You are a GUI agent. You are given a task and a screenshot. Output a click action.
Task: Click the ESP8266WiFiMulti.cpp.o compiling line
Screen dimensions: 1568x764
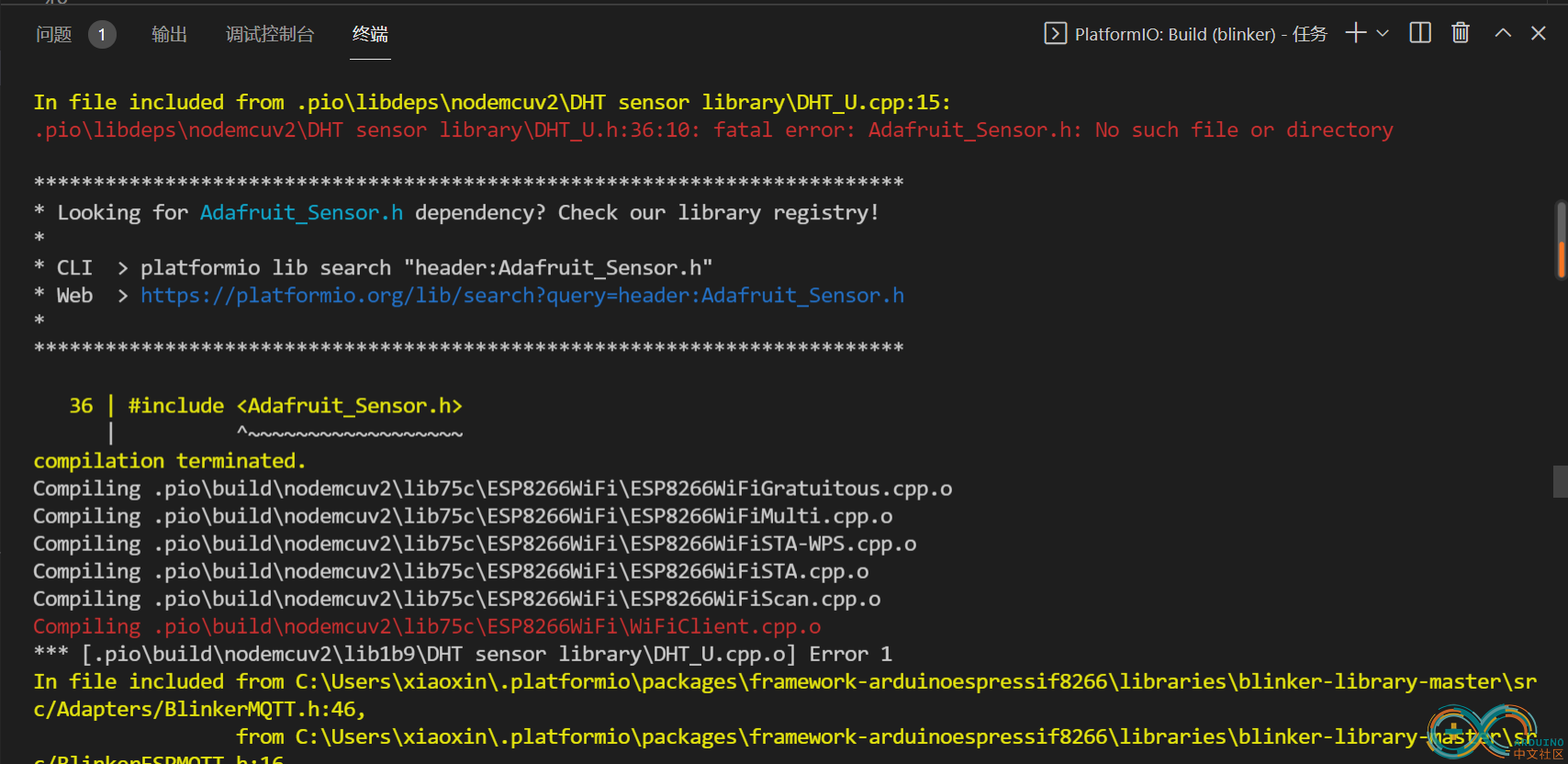coord(463,516)
